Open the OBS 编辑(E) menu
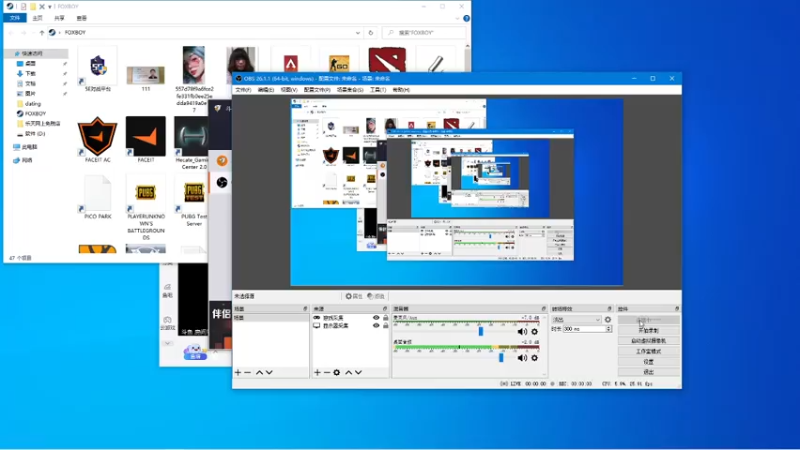This screenshot has height=450, width=800. [265, 90]
